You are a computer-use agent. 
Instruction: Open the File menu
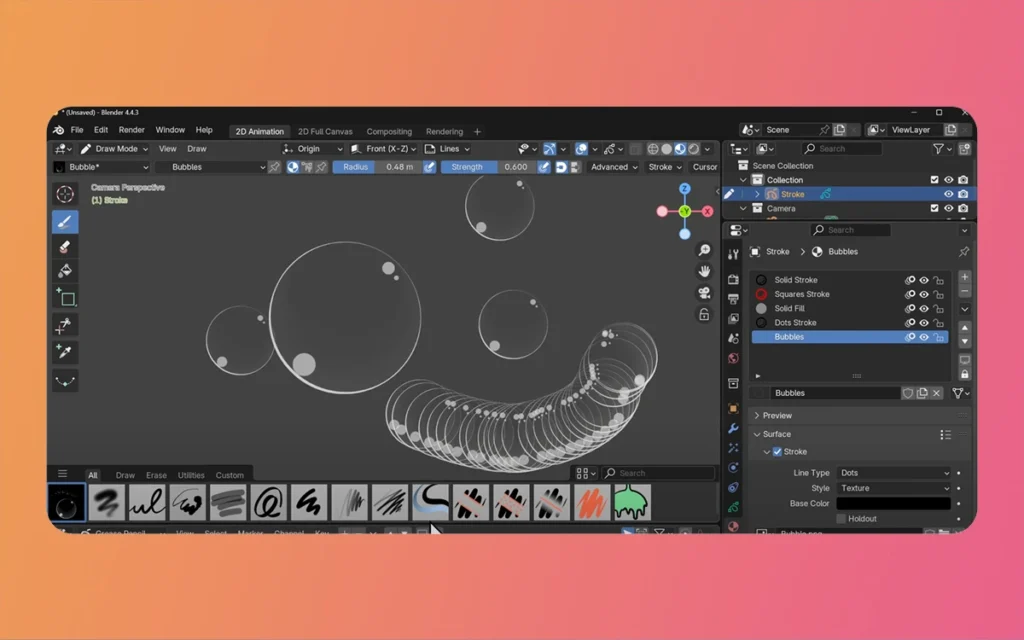pyautogui.click(x=76, y=130)
